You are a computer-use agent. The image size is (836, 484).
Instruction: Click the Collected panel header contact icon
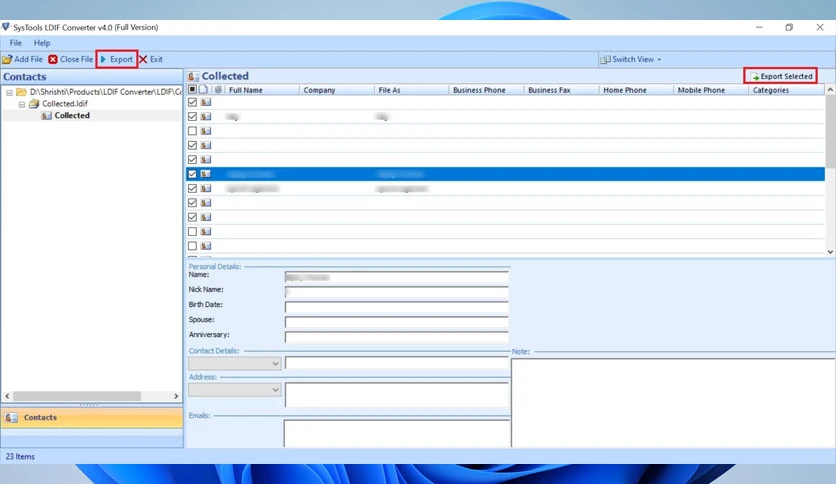coord(194,76)
